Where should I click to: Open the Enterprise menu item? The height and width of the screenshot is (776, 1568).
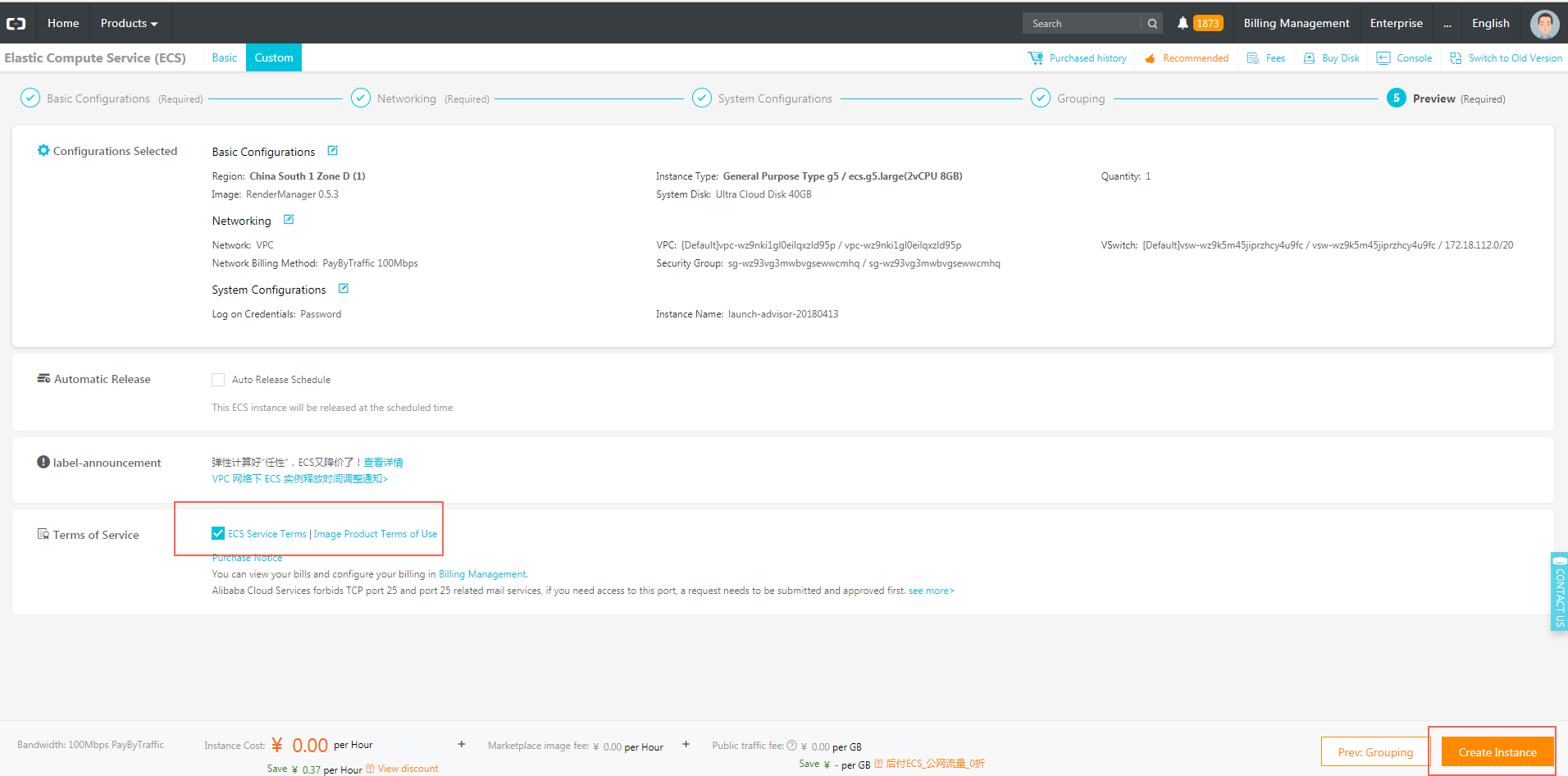point(1396,23)
